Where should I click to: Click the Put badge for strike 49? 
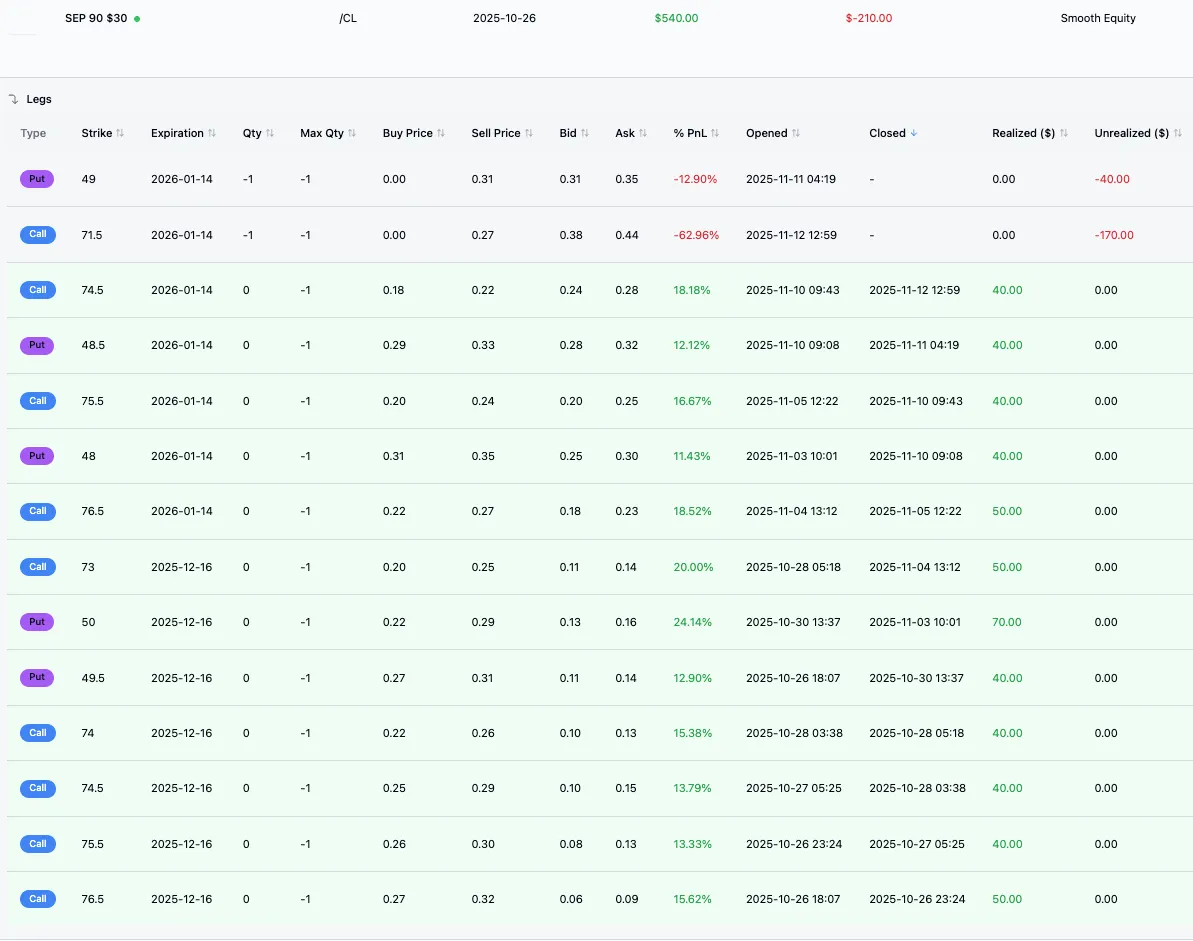click(x=37, y=180)
